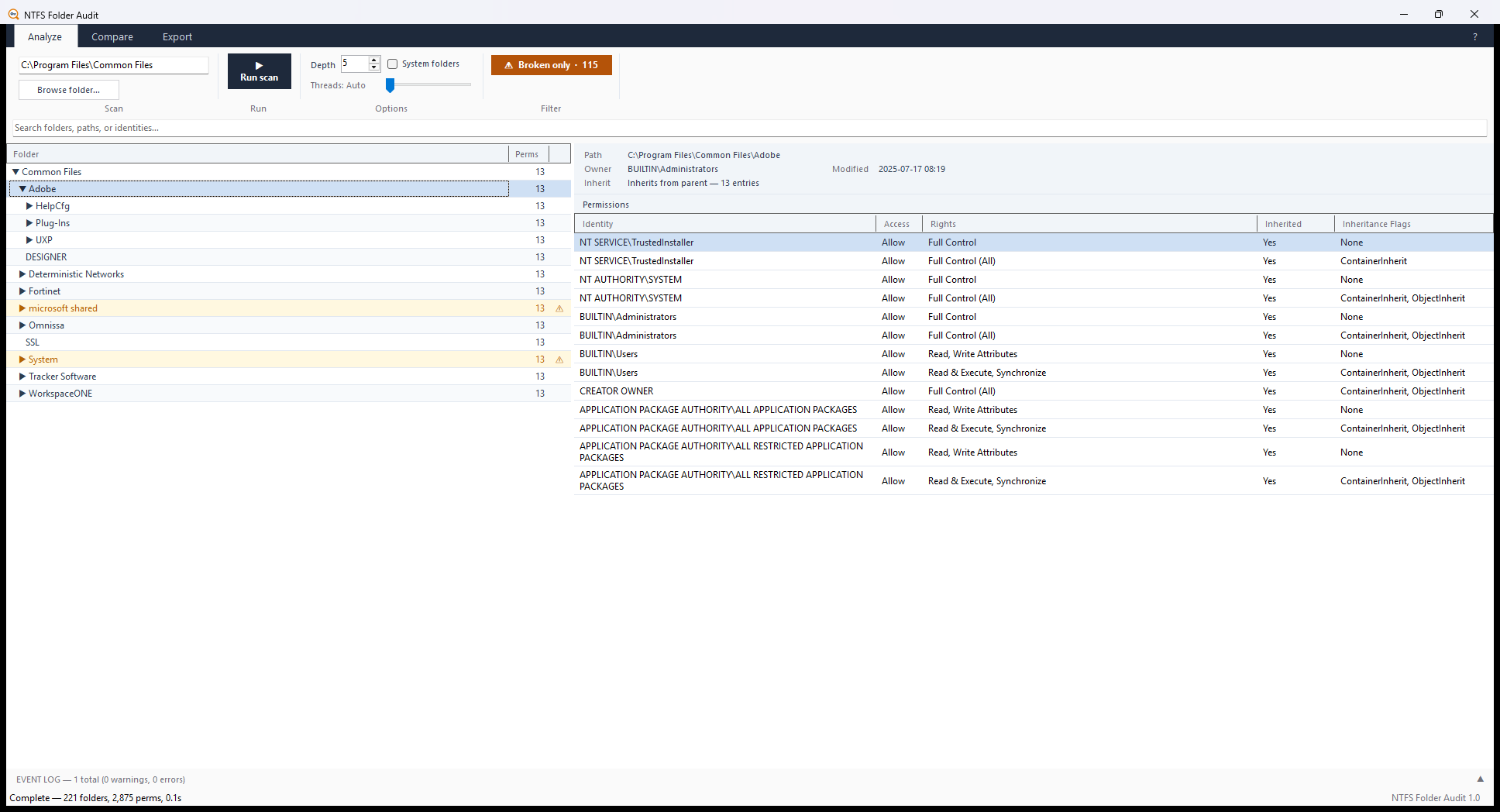Increase Depth with the up stepper arrow
Image resolution: width=1500 pixels, height=812 pixels.
(x=374, y=60)
